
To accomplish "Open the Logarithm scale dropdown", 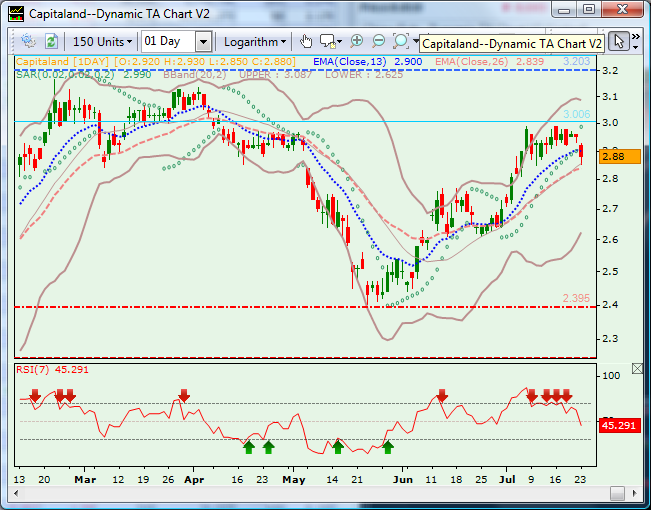I will [255, 42].
